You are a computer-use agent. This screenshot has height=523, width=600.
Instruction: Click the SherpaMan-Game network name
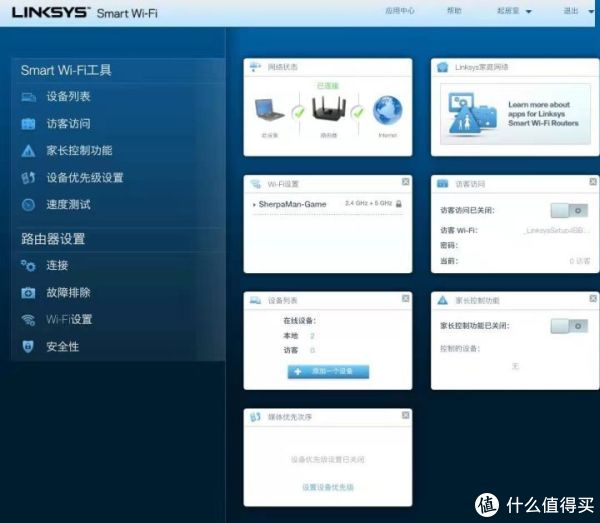tap(292, 204)
